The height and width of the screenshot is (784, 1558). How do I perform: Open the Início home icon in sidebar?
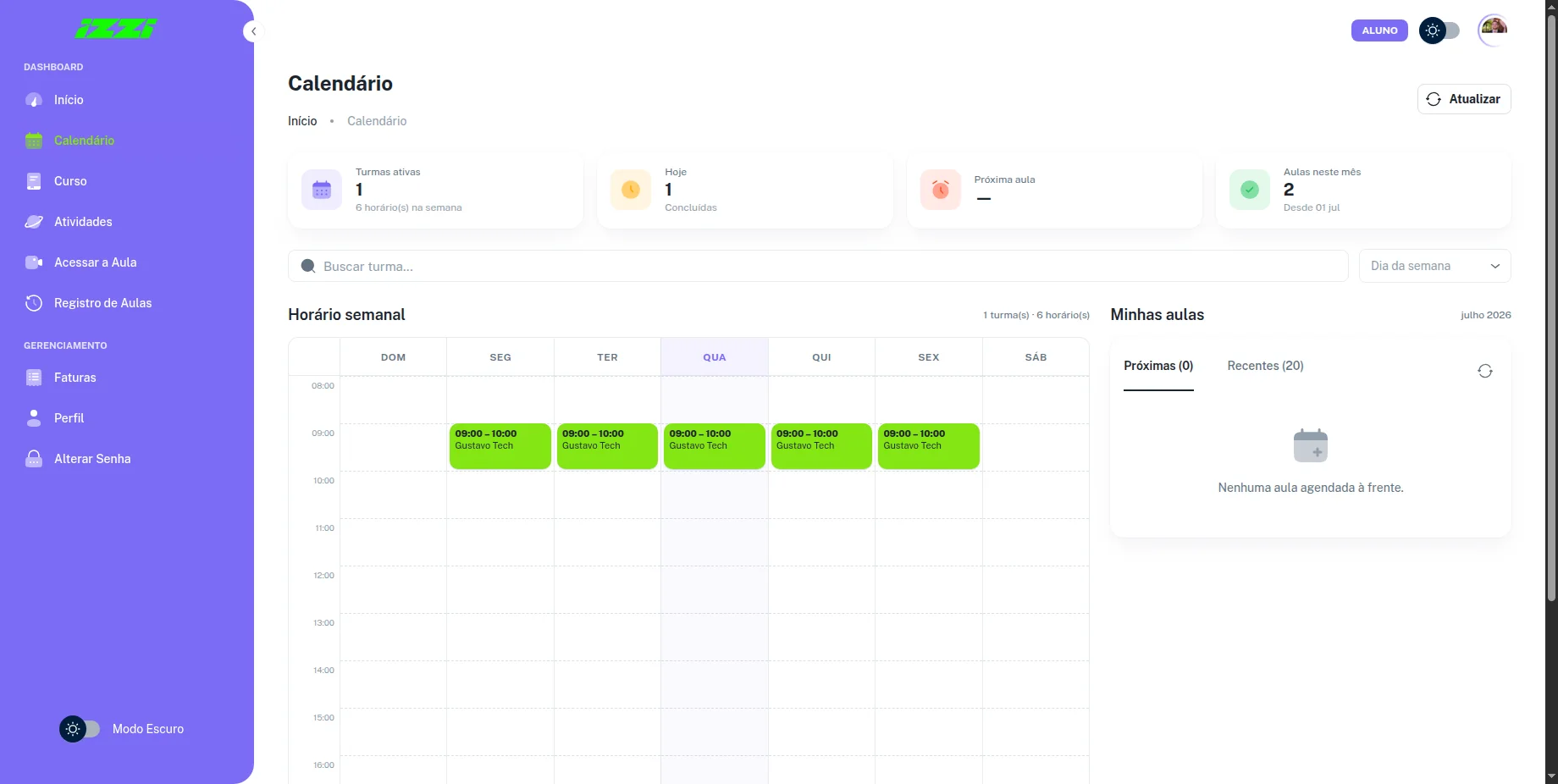(34, 100)
